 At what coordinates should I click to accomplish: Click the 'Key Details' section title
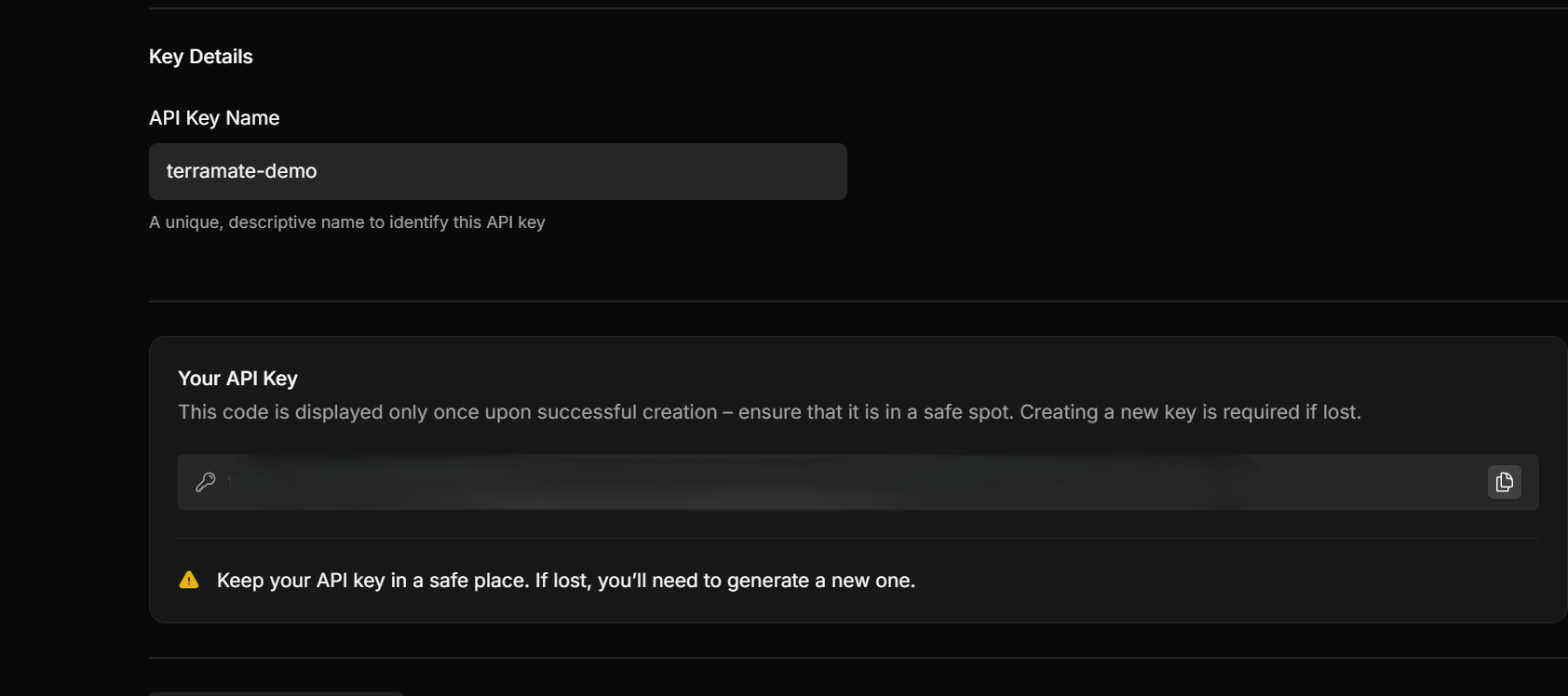tap(200, 56)
